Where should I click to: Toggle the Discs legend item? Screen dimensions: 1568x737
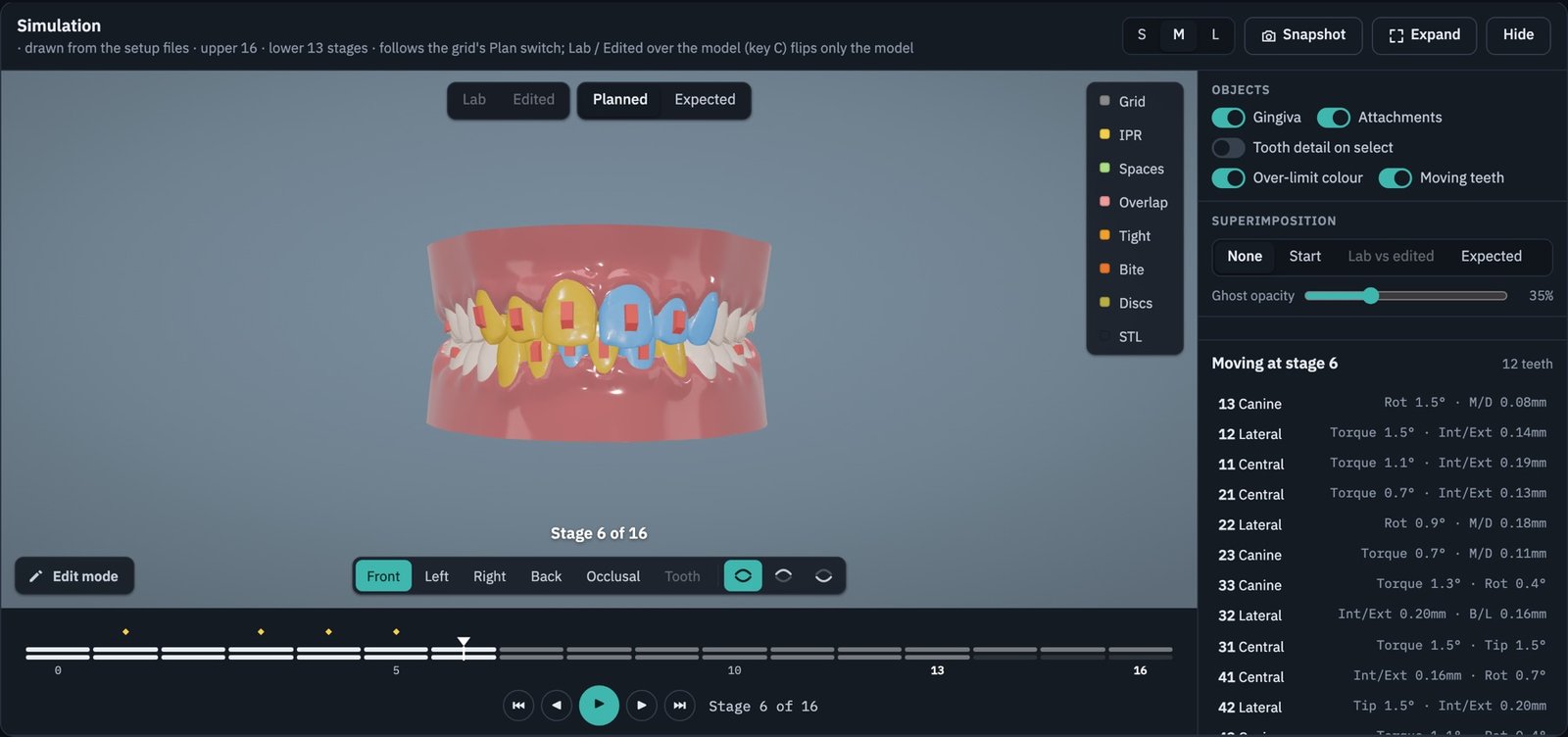pos(1134,303)
